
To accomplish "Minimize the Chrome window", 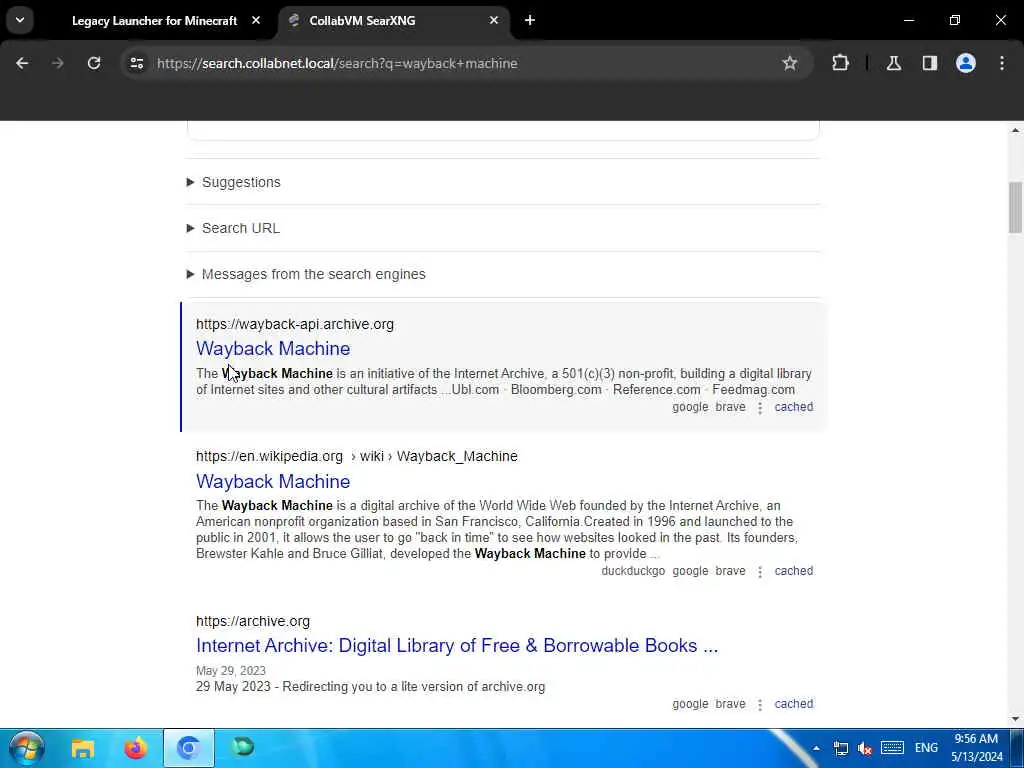I will coord(908,20).
